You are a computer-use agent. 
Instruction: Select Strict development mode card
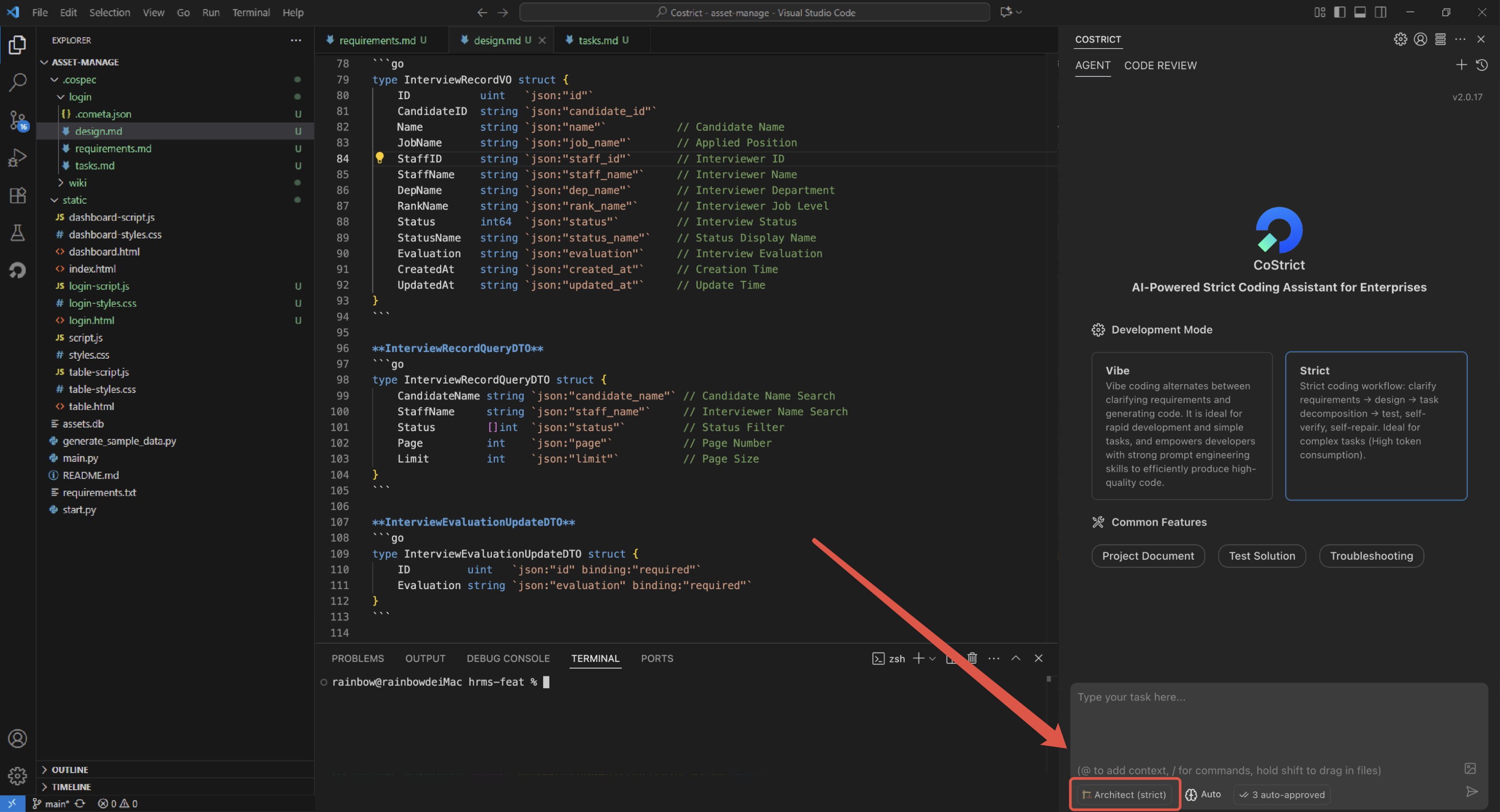coord(1375,425)
